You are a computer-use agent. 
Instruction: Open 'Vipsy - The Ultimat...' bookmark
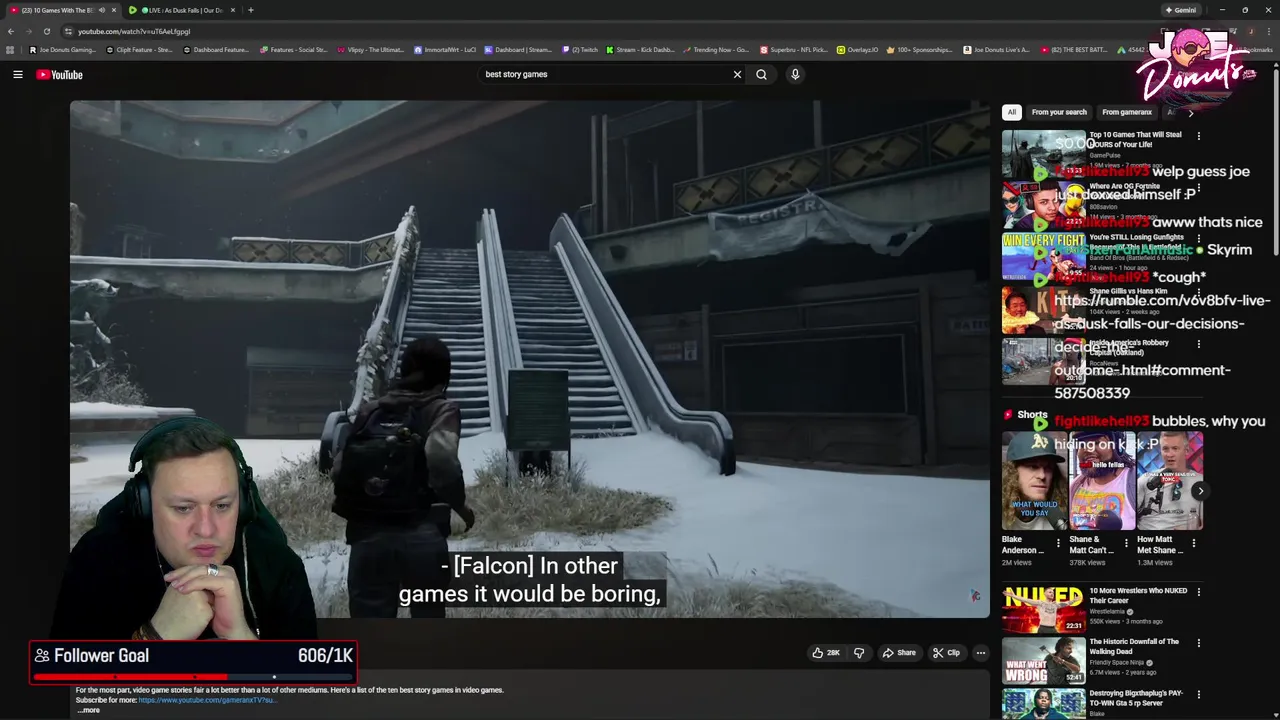click(371, 49)
